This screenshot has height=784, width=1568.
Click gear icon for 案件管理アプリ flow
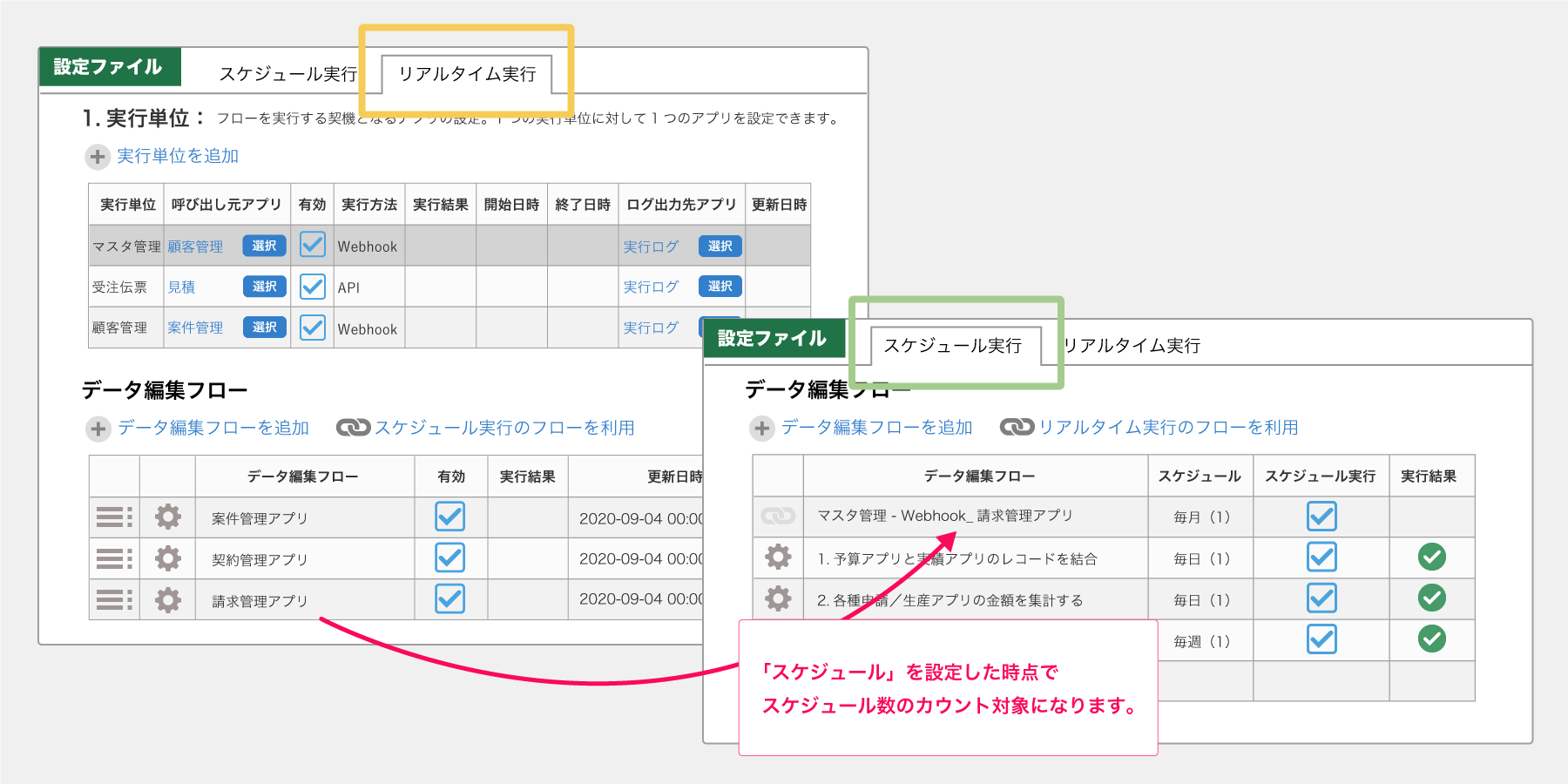coord(168,517)
